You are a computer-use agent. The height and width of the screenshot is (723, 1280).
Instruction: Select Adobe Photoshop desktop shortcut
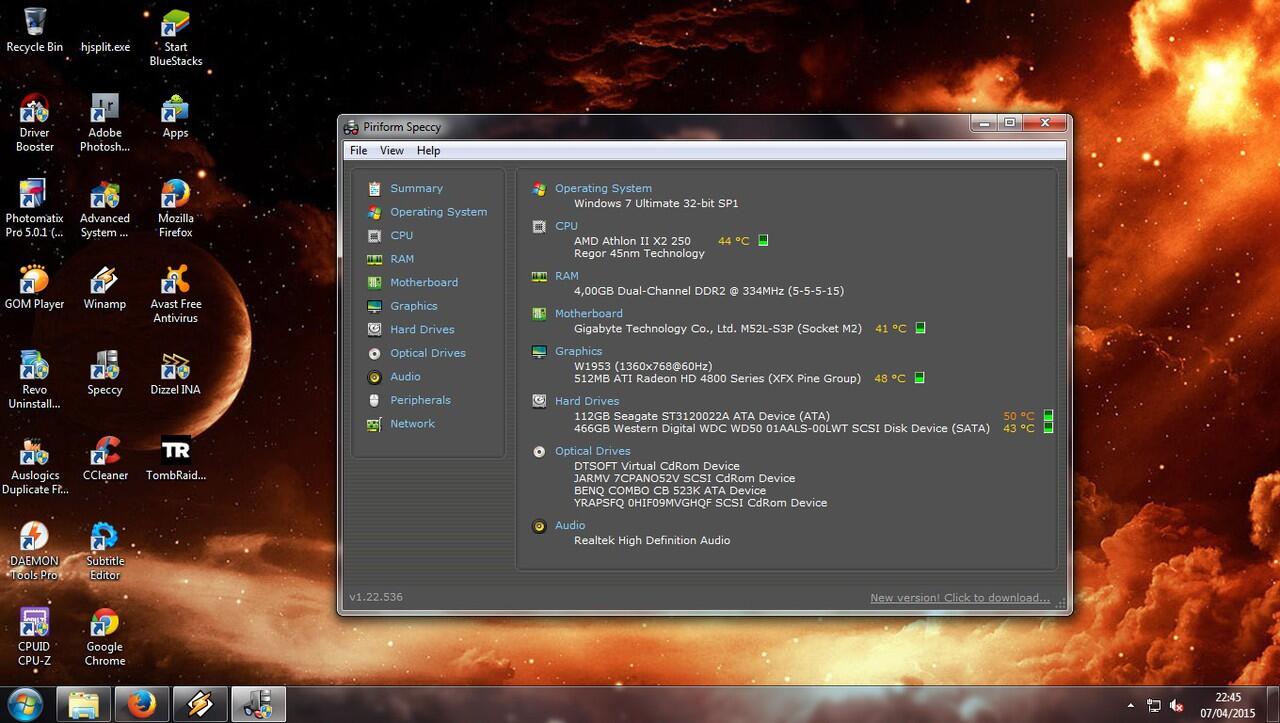[105, 122]
